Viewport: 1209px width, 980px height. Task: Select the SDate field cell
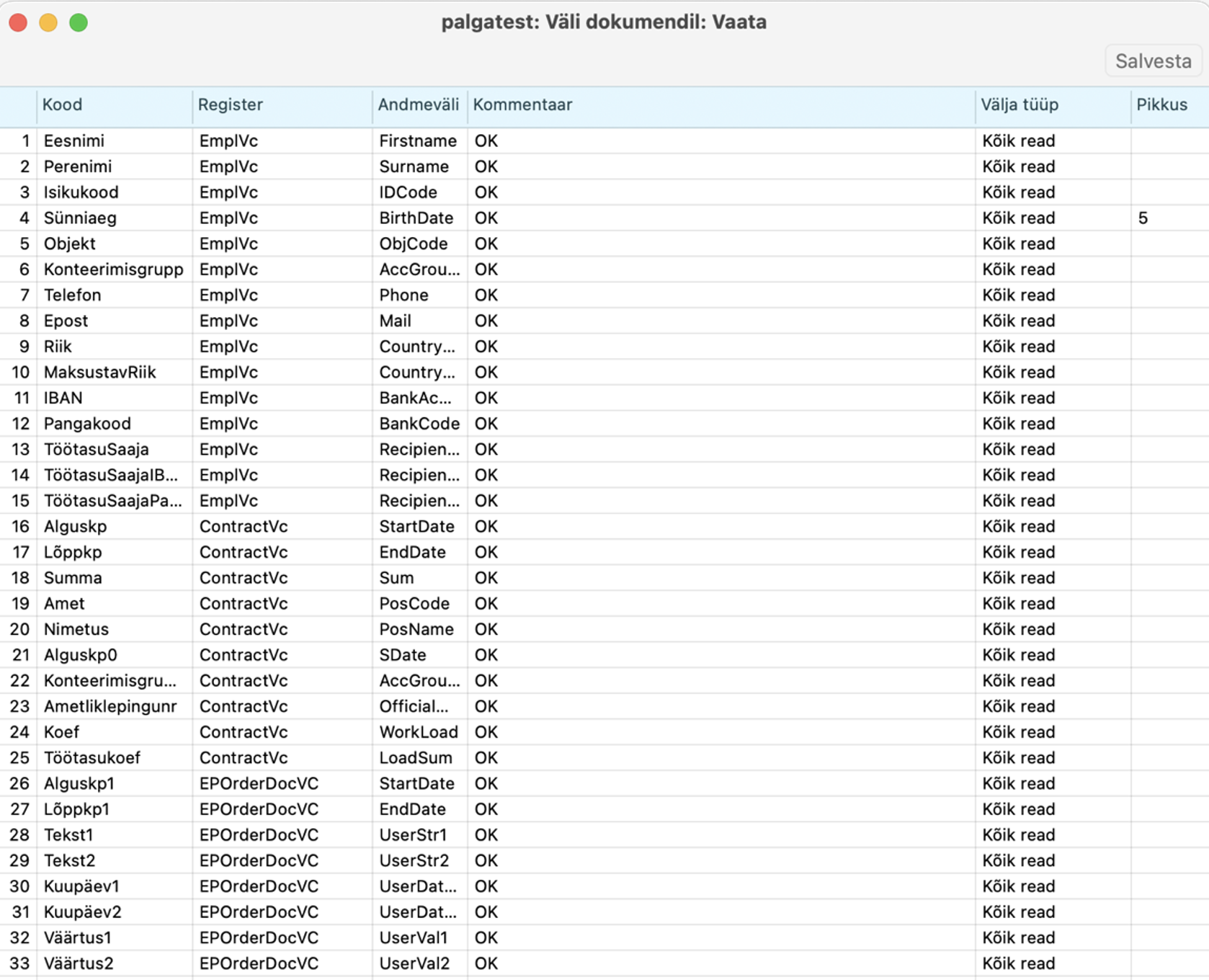coord(420,655)
